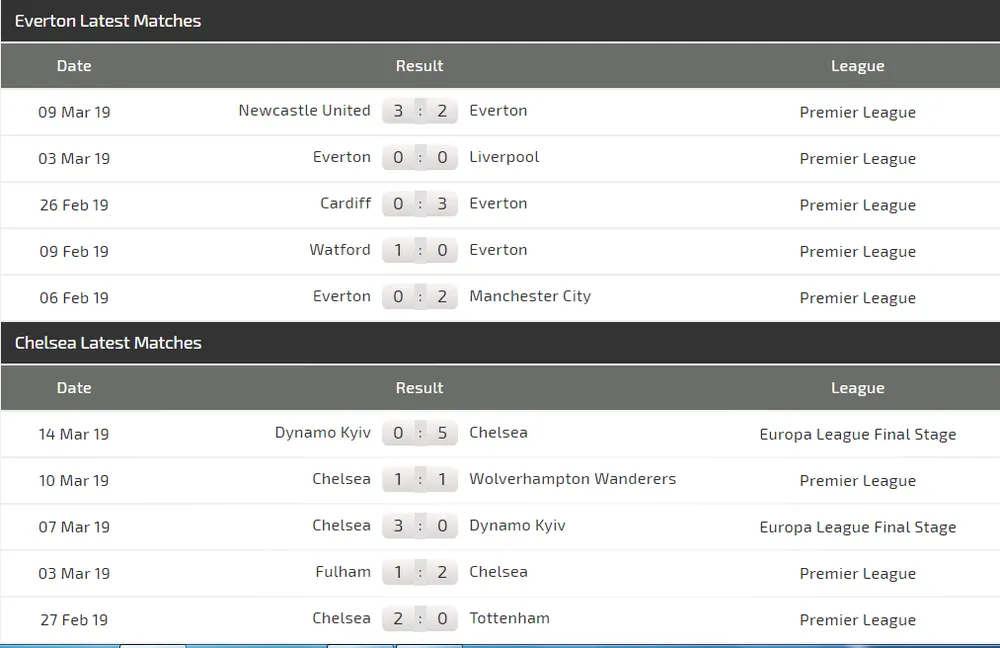This screenshot has width=1000, height=648.
Task: Click the 2:0 score against Tottenham
Action: coord(420,618)
